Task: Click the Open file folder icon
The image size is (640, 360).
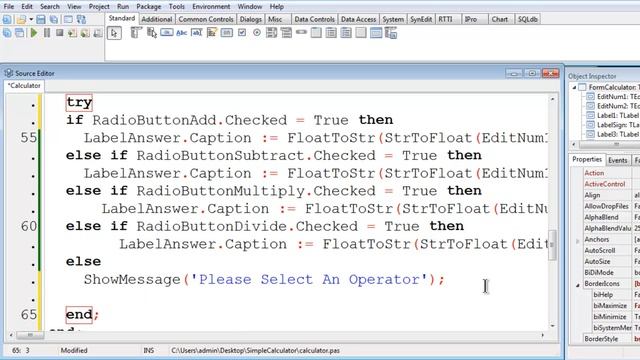Action: pos(20,19)
